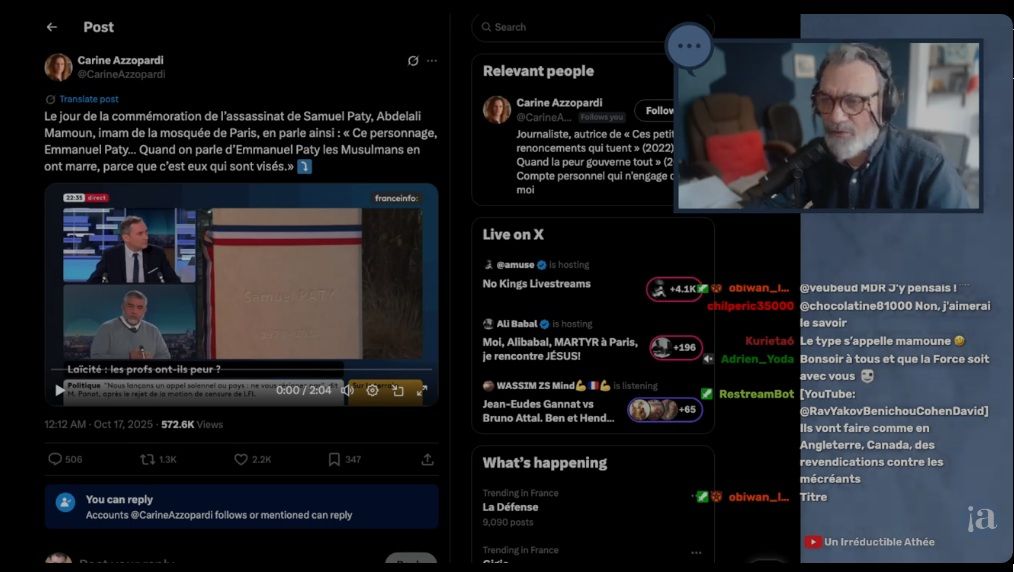Follow Carine Azzopardi in Relevant people
Viewport: 1014px width, 572px height.
coord(654,111)
